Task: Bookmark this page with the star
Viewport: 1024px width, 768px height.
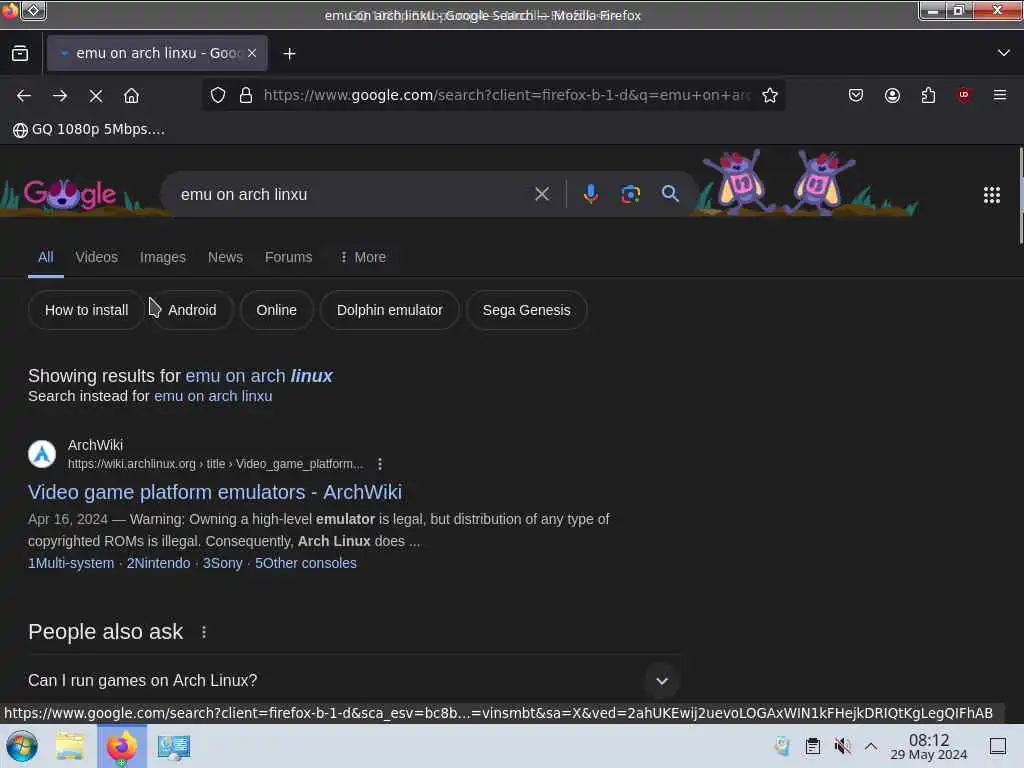Action: click(770, 95)
